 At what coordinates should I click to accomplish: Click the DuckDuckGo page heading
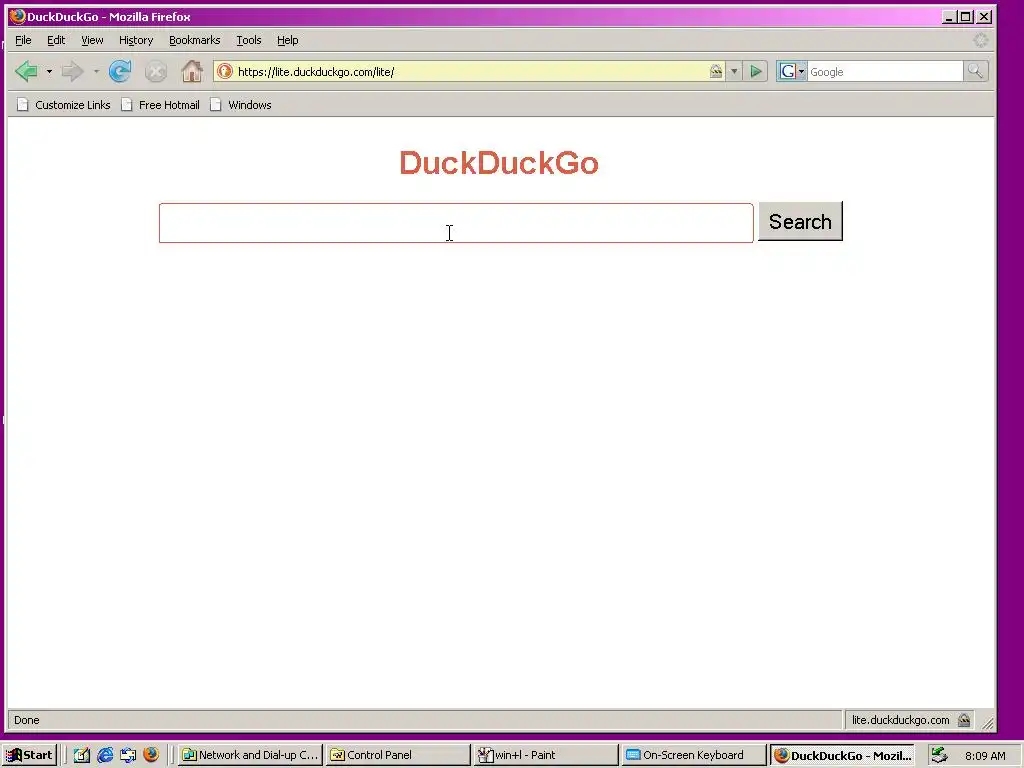point(499,163)
